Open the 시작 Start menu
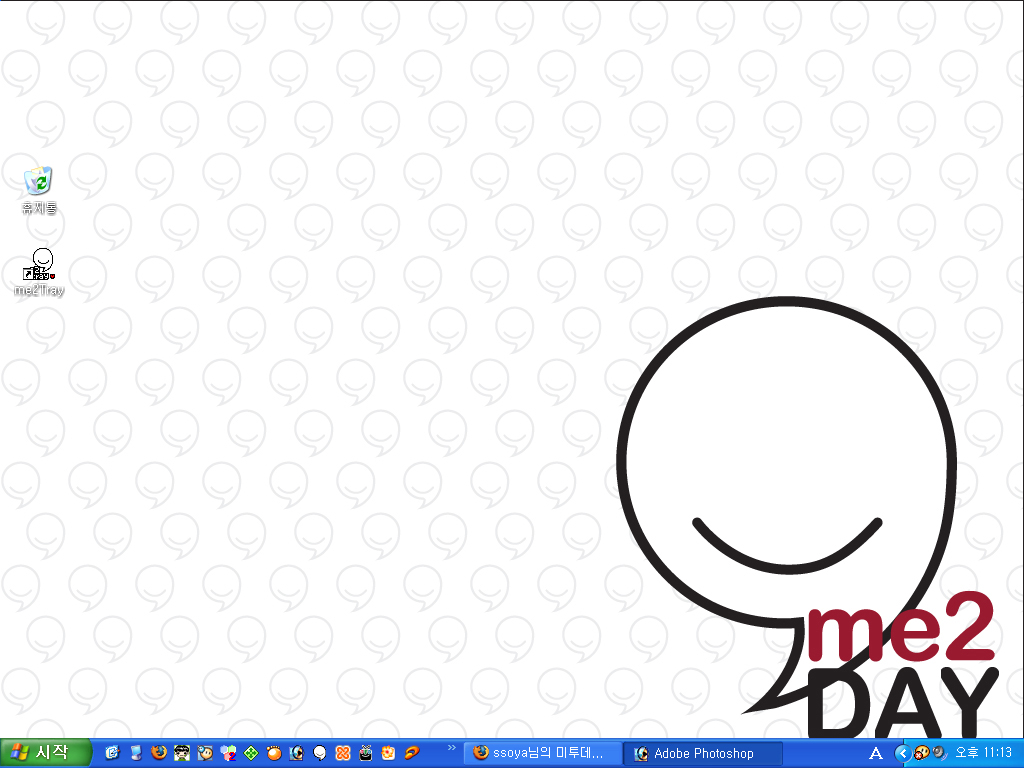Viewport: 1024px width, 768px height. pyautogui.click(x=44, y=753)
